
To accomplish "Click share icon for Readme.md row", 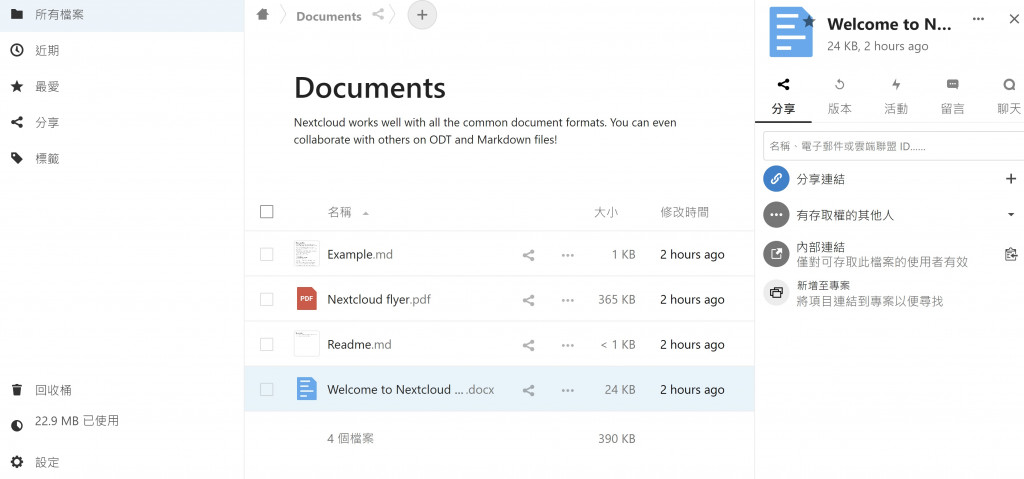I will click(528, 345).
